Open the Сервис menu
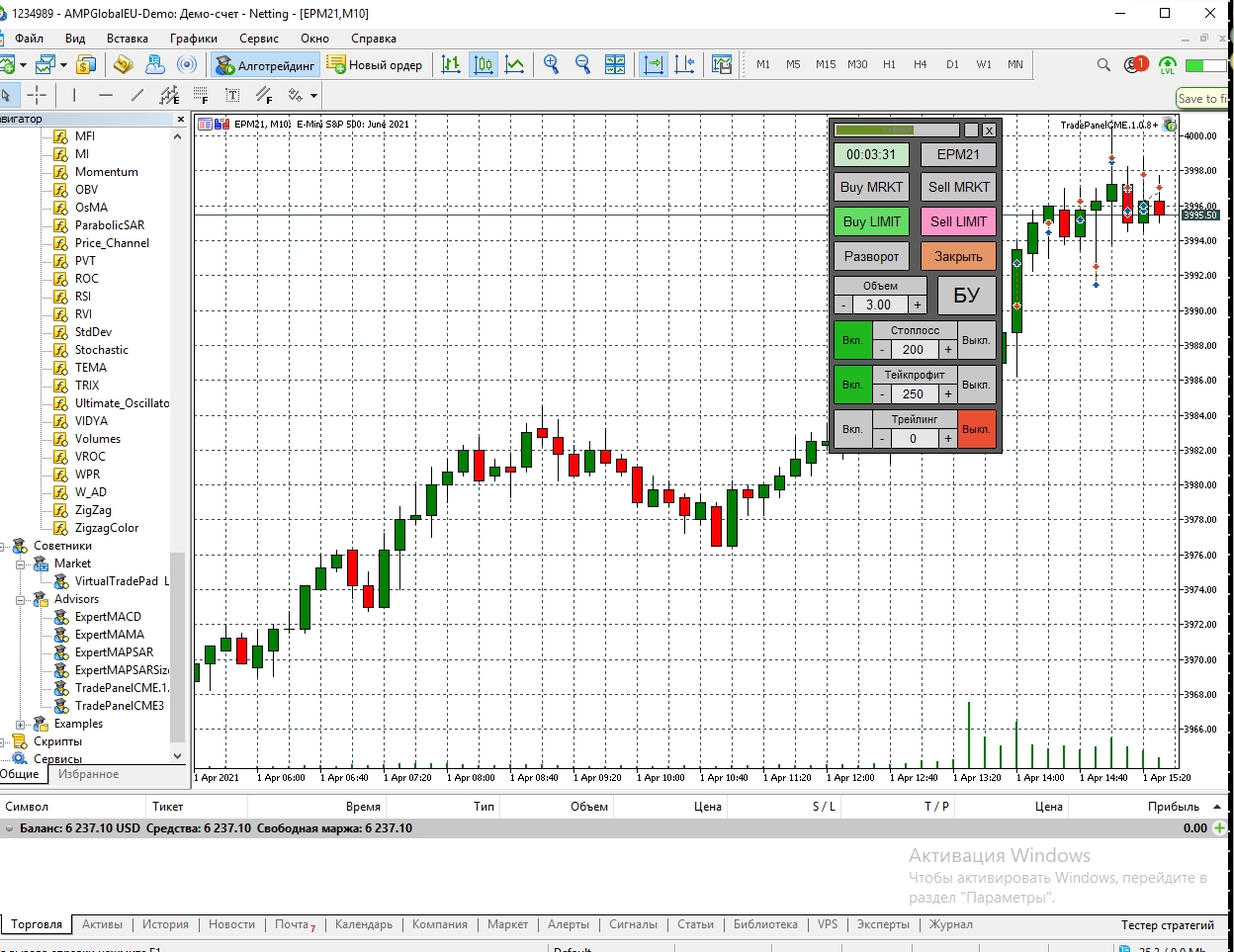Viewport: 1234px width, 952px height. point(258,39)
